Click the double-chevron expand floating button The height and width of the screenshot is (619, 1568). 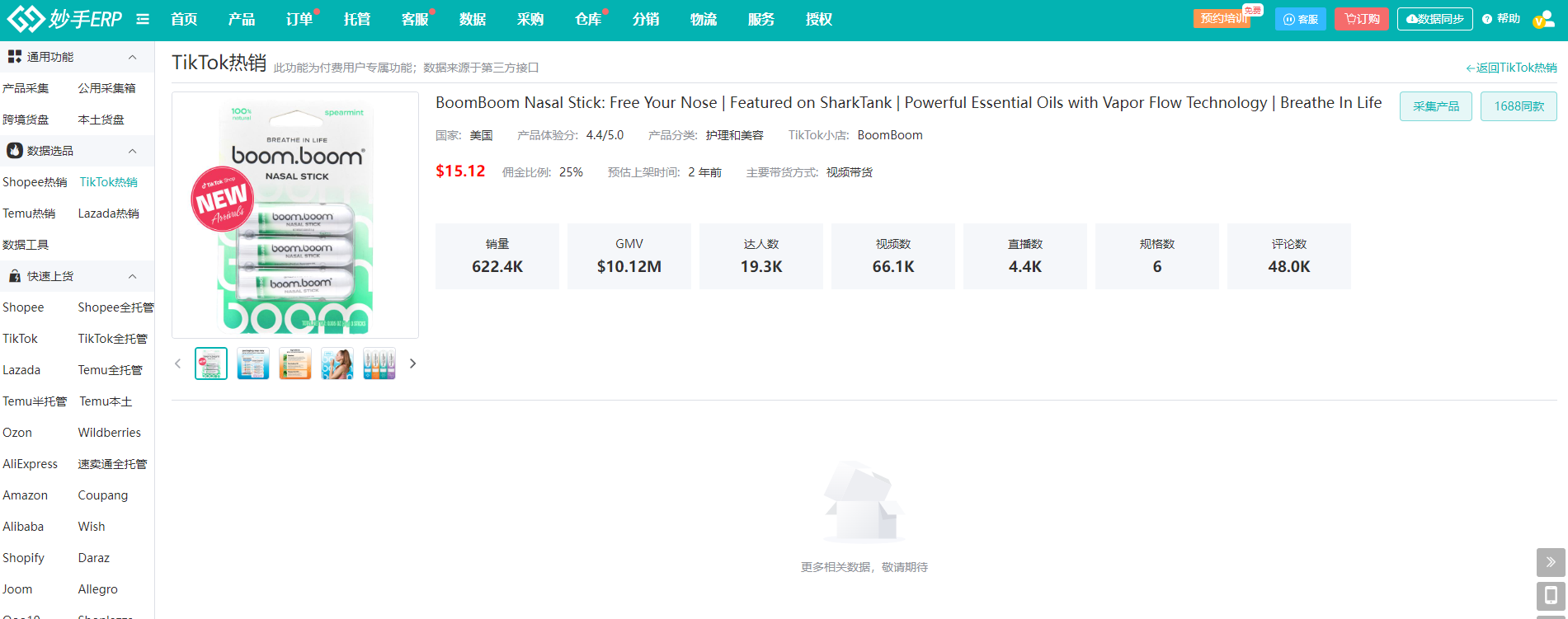[1551, 562]
